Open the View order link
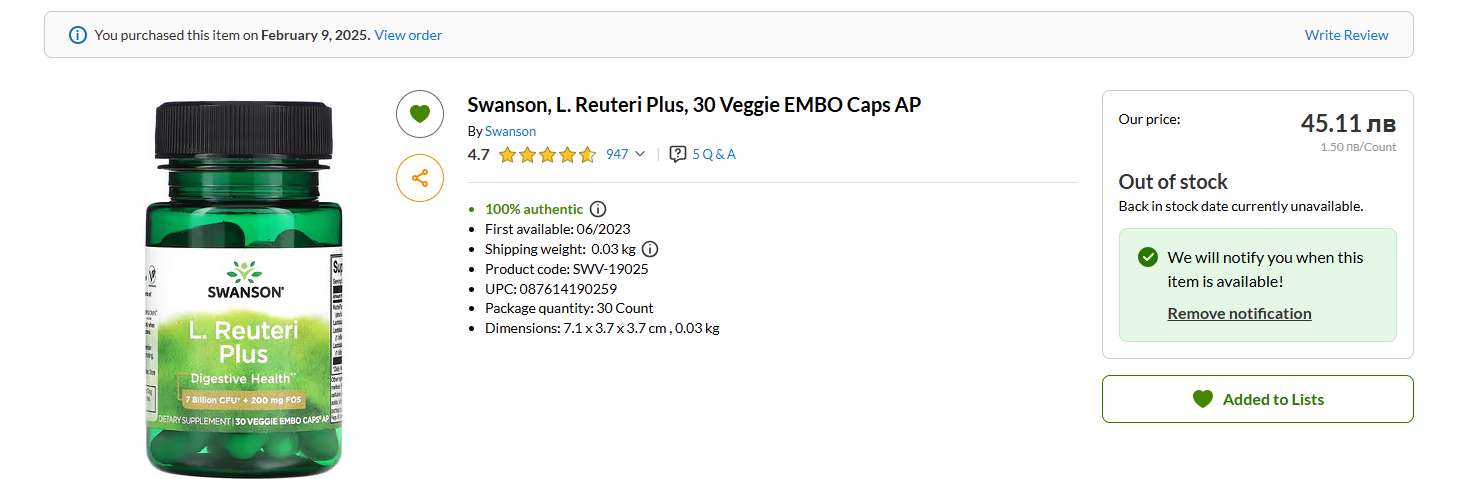The image size is (1469, 479). [408, 35]
